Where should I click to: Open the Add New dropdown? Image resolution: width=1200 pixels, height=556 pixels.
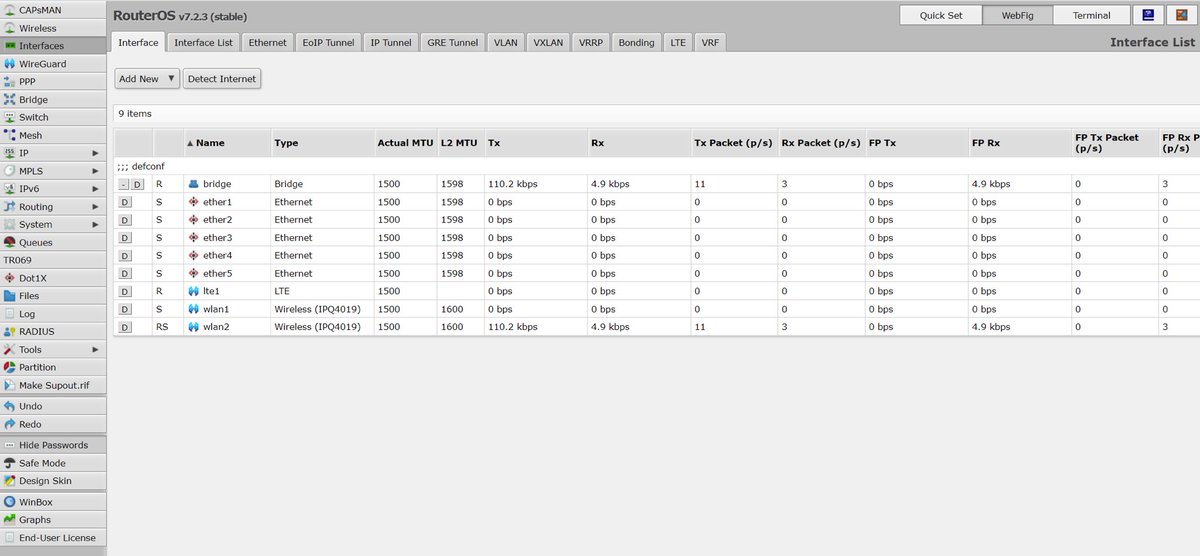click(147, 79)
